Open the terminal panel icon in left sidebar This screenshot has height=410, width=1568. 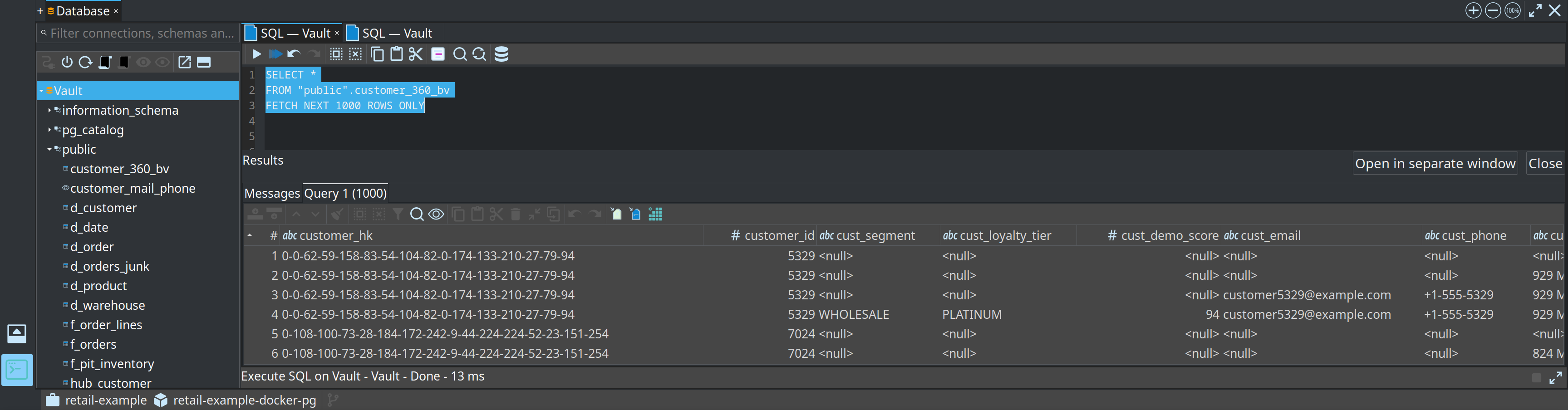(x=17, y=370)
